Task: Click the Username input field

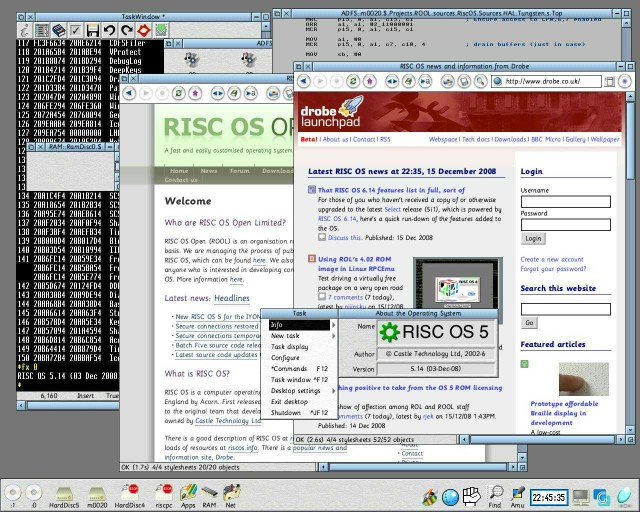Action: (x=565, y=200)
